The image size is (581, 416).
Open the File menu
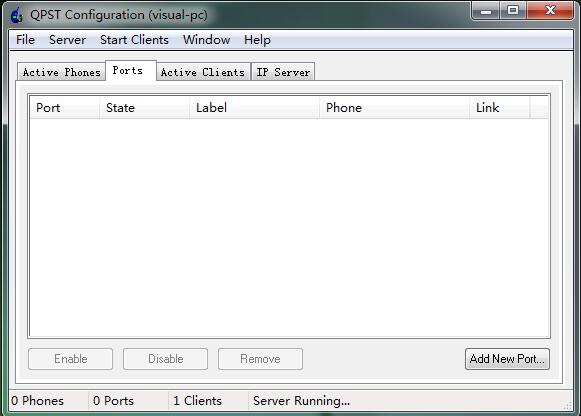(25, 40)
